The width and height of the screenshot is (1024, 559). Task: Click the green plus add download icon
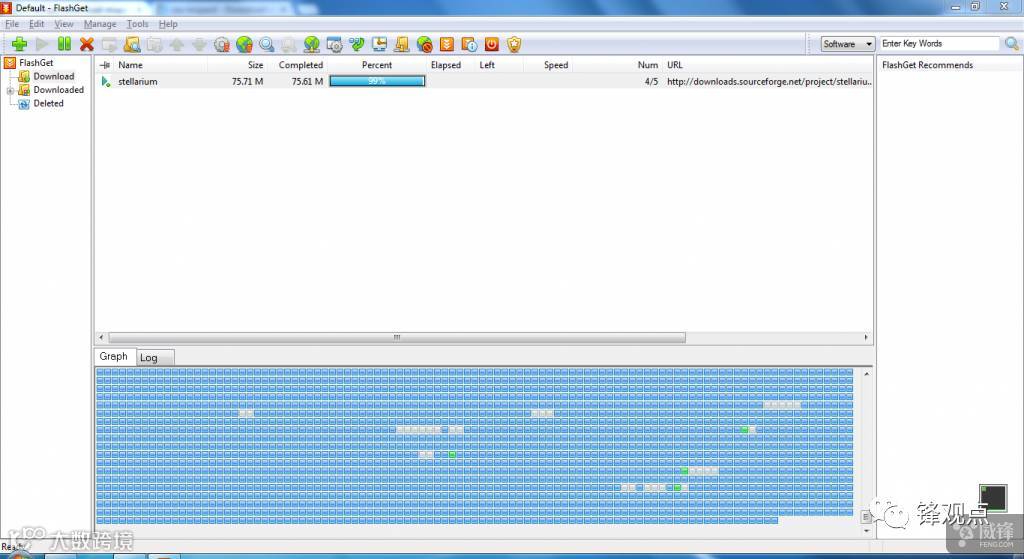pyautogui.click(x=20, y=44)
